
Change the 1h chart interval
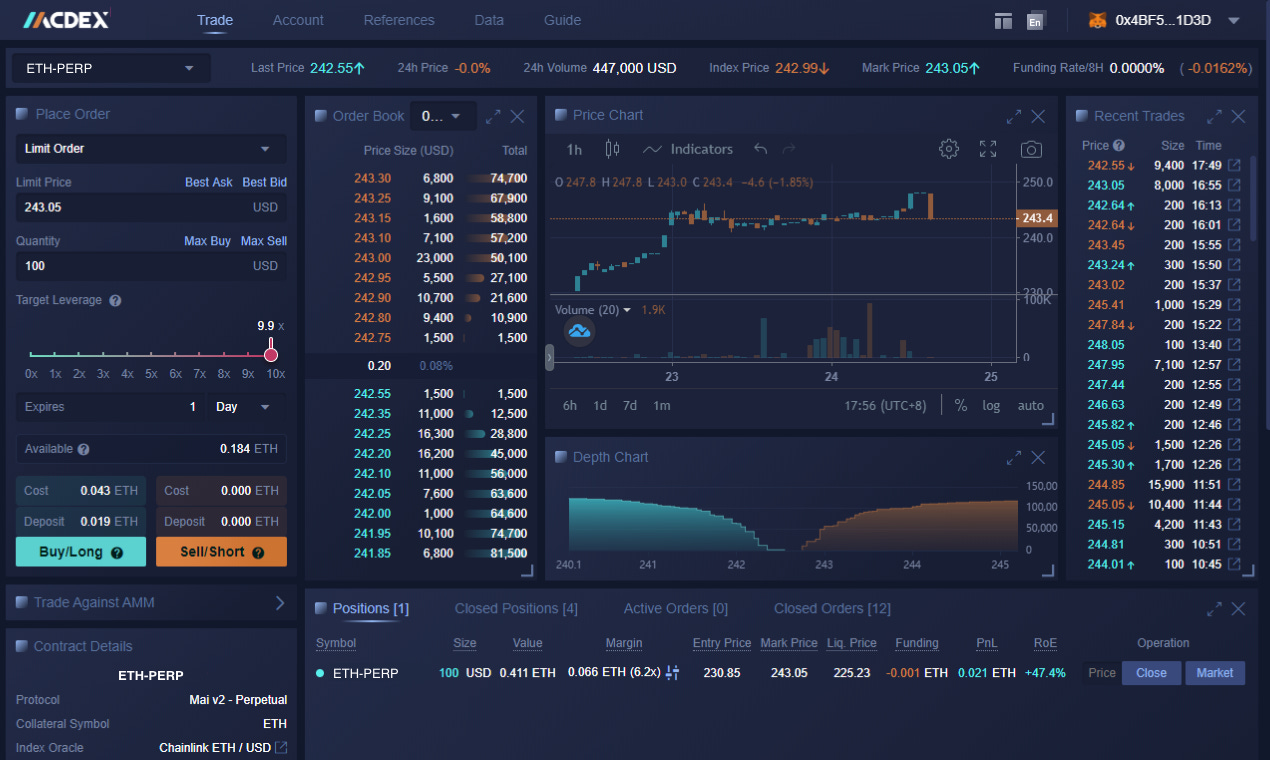click(x=574, y=149)
